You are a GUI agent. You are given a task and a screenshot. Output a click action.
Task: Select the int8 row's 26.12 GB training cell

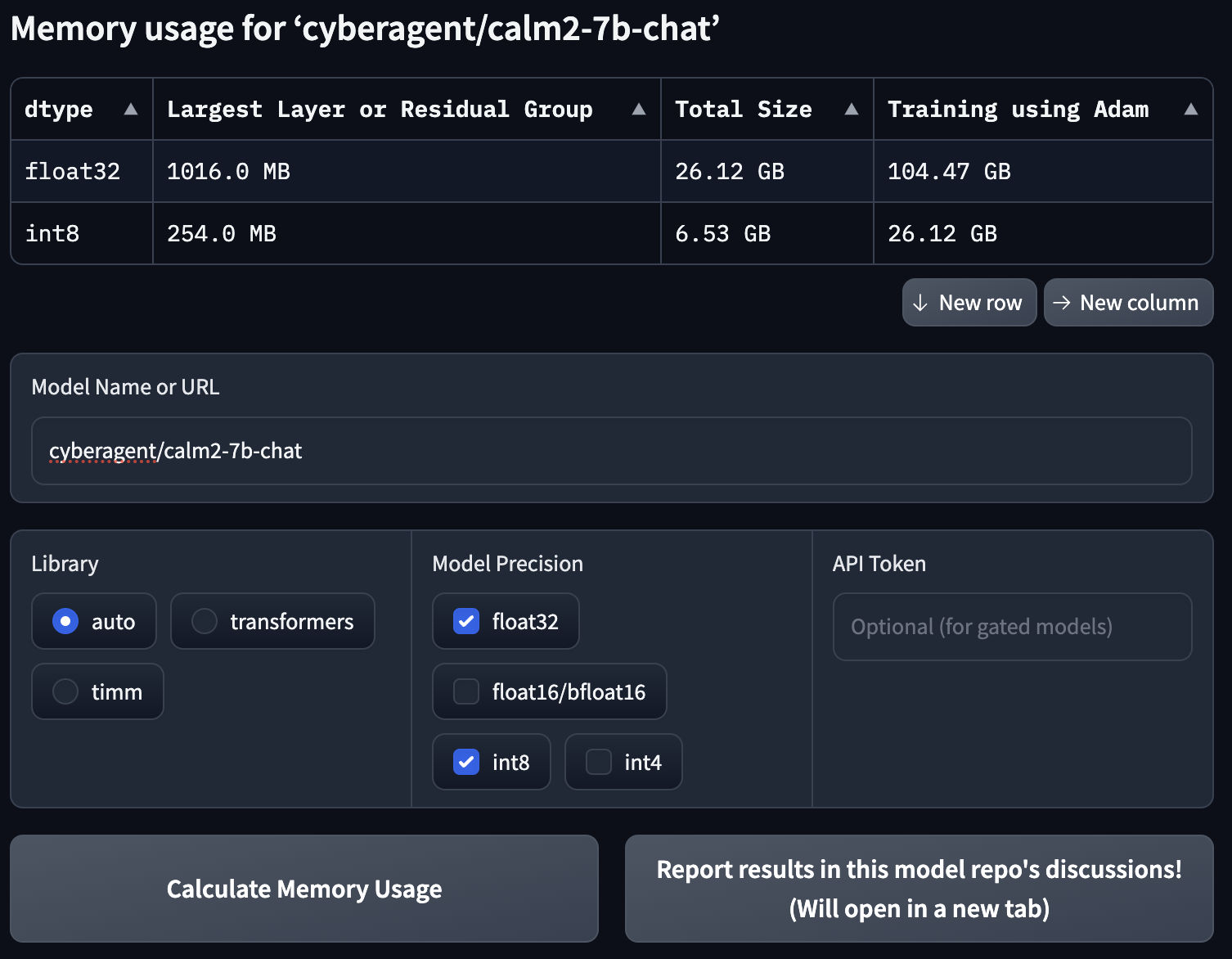pos(1043,233)
